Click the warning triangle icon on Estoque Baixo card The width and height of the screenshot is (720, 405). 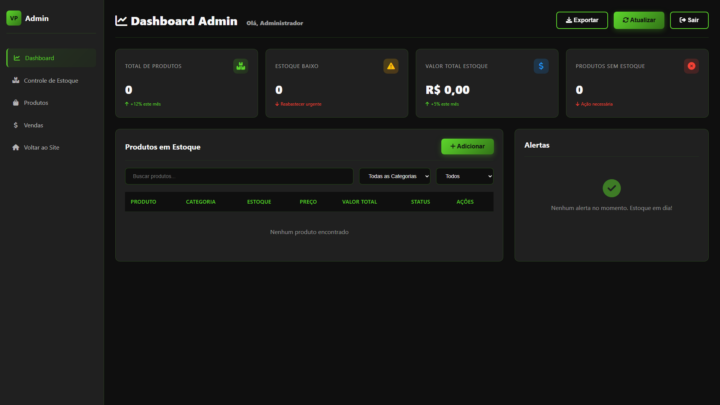coord(391,66)
